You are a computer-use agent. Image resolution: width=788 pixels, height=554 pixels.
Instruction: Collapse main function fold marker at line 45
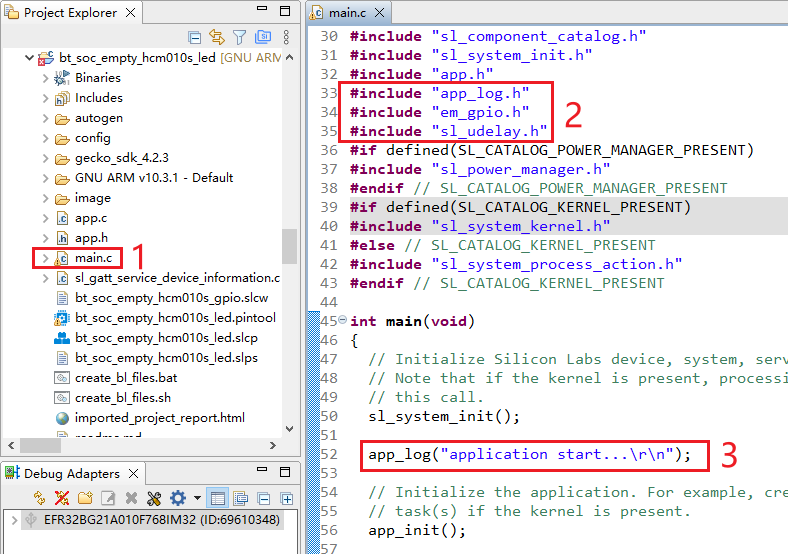(343, 321)
